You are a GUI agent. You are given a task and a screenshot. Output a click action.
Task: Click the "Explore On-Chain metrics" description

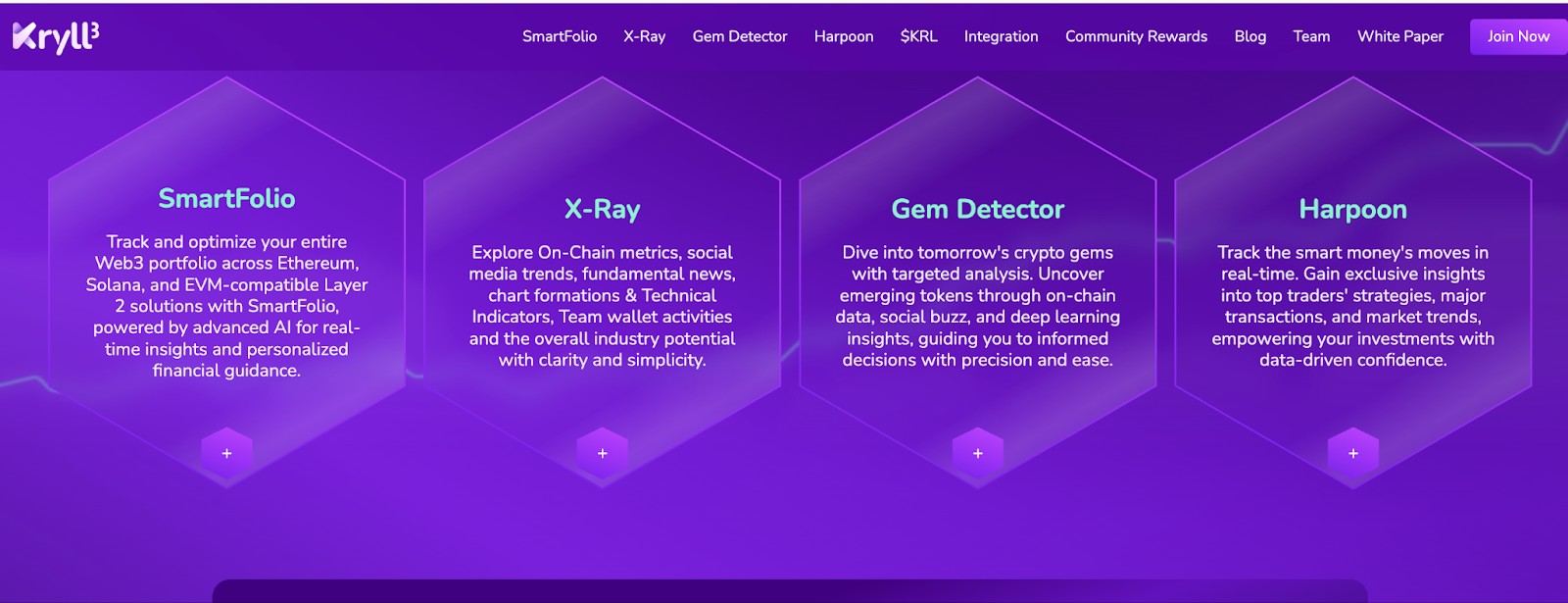tap(603, 306)
